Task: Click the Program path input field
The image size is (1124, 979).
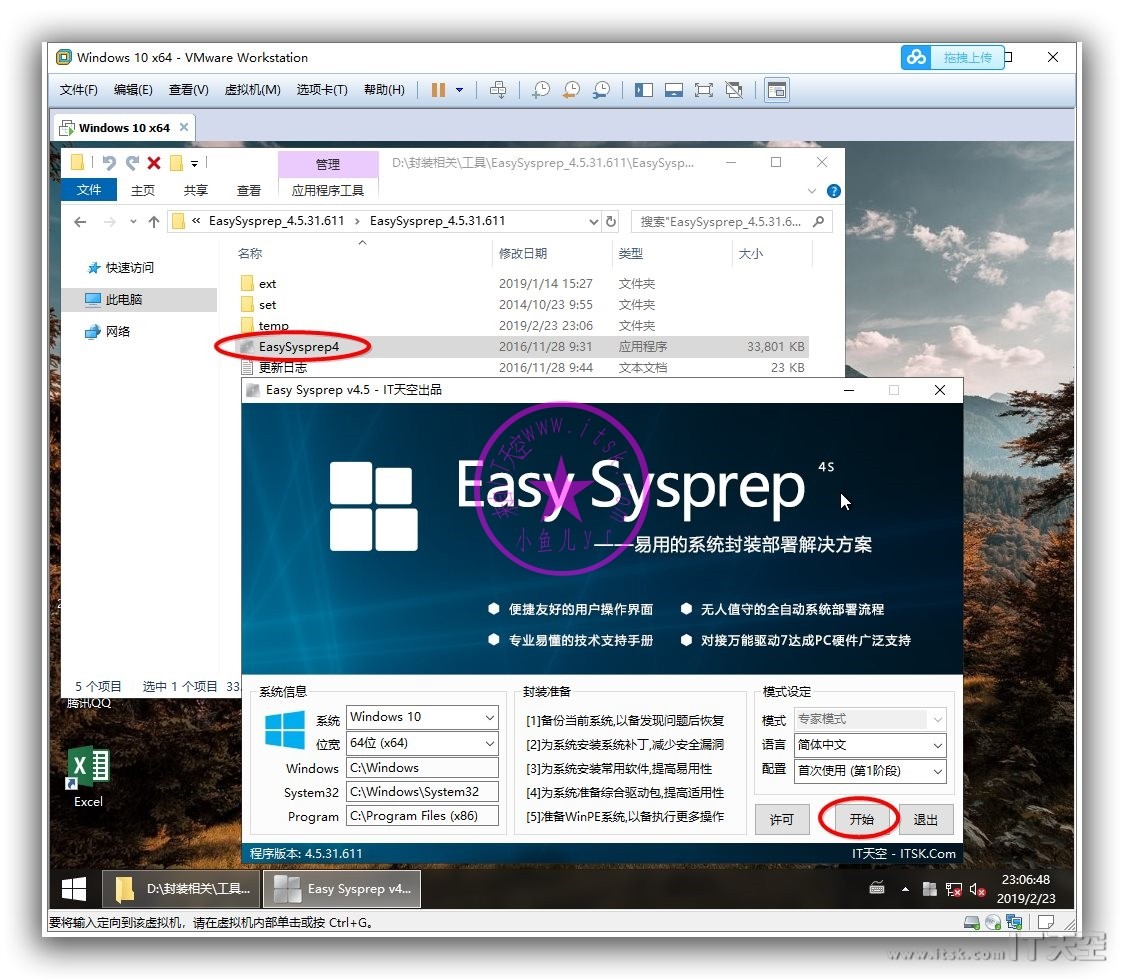Action: coord(422,816)
